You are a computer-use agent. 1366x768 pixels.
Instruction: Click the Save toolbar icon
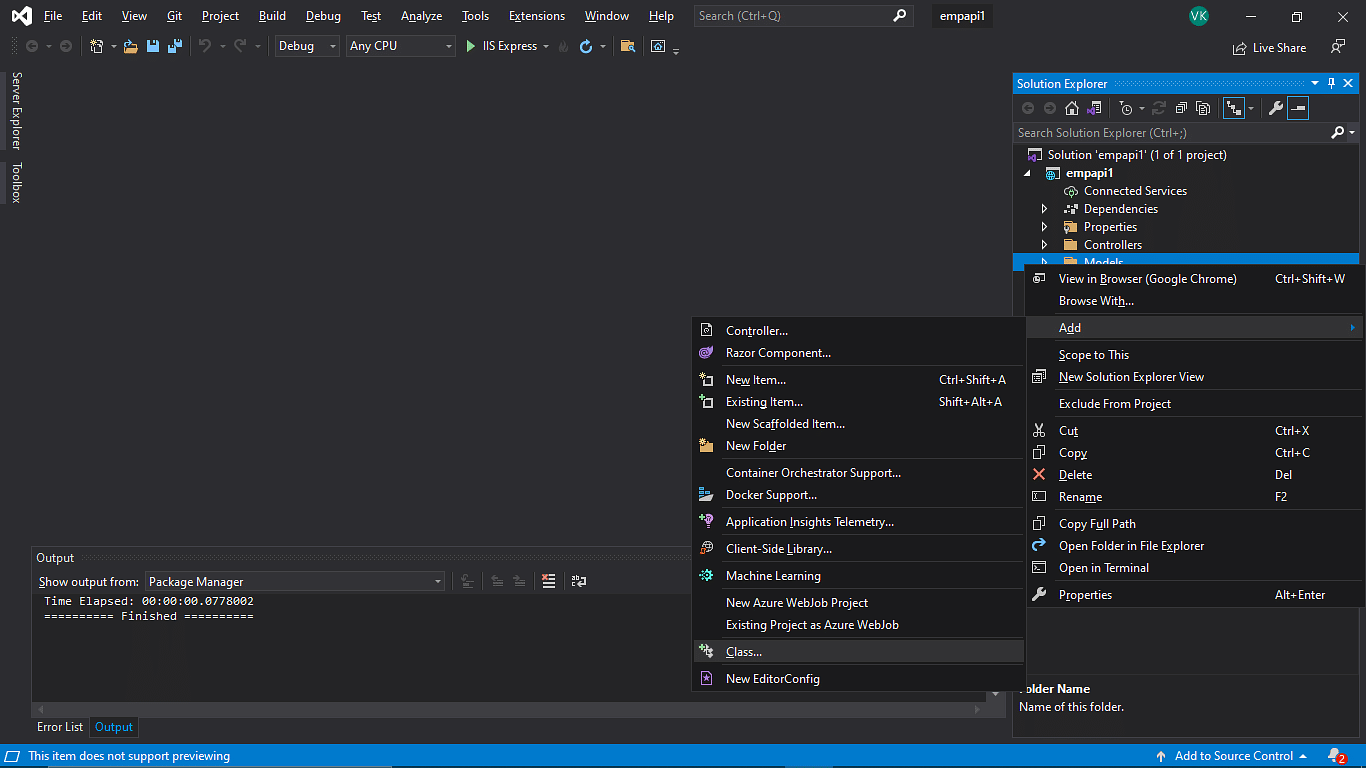click(153, 46)
